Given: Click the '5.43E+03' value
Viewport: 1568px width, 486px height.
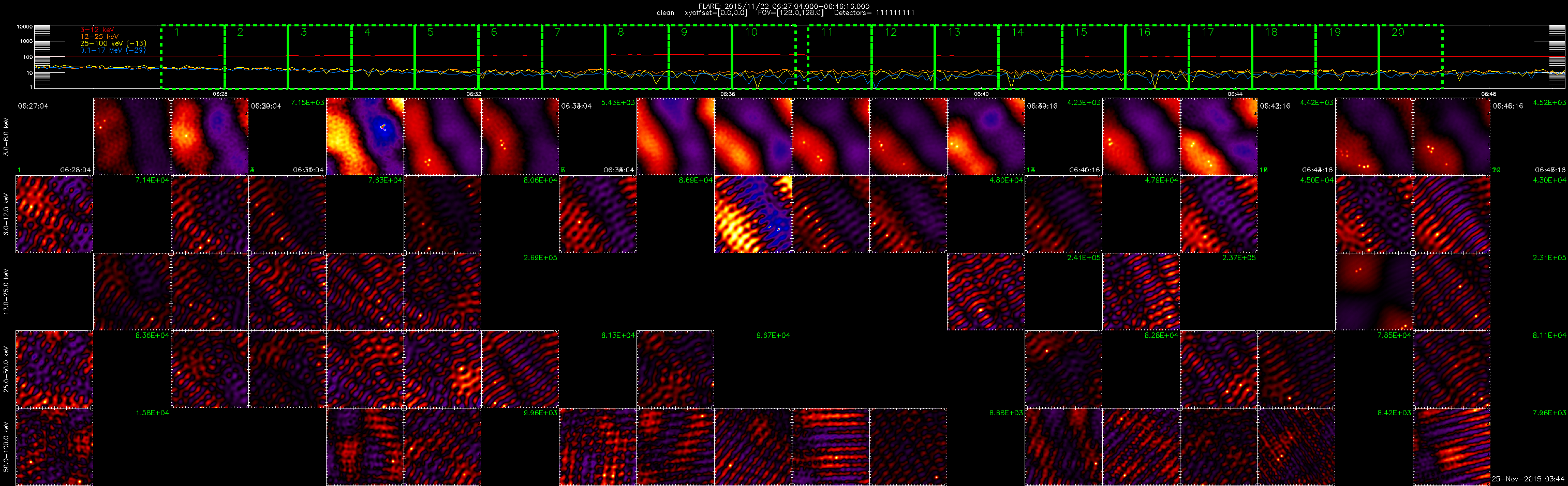Looking at the screenshot, I should (x=618, y=103).
